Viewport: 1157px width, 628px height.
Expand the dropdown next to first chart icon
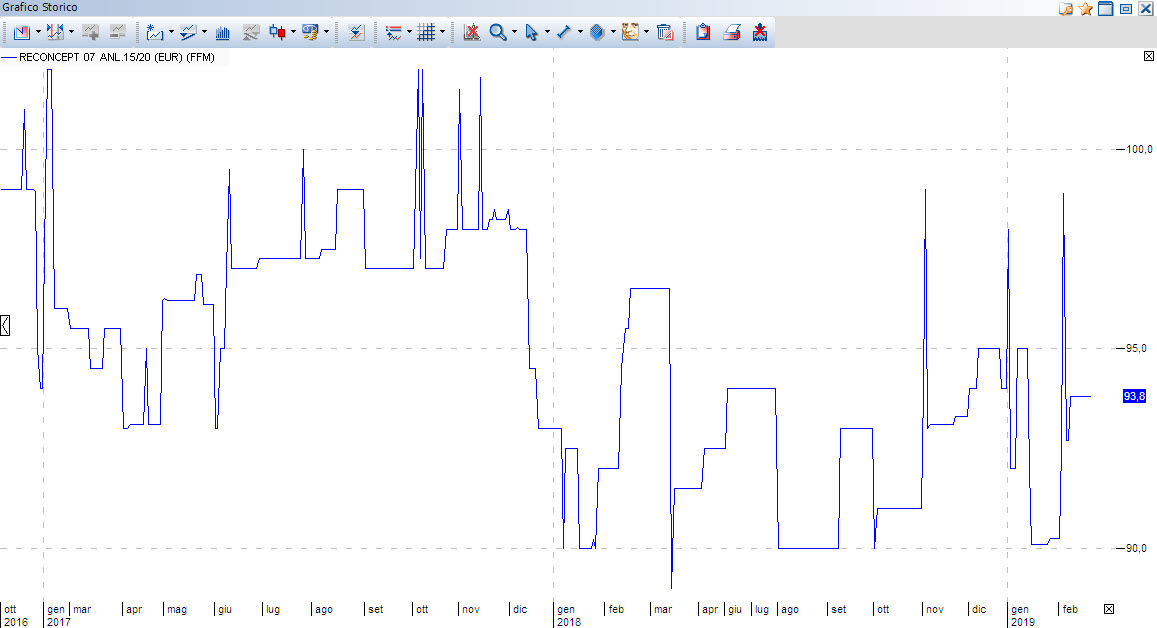(38, 32)
